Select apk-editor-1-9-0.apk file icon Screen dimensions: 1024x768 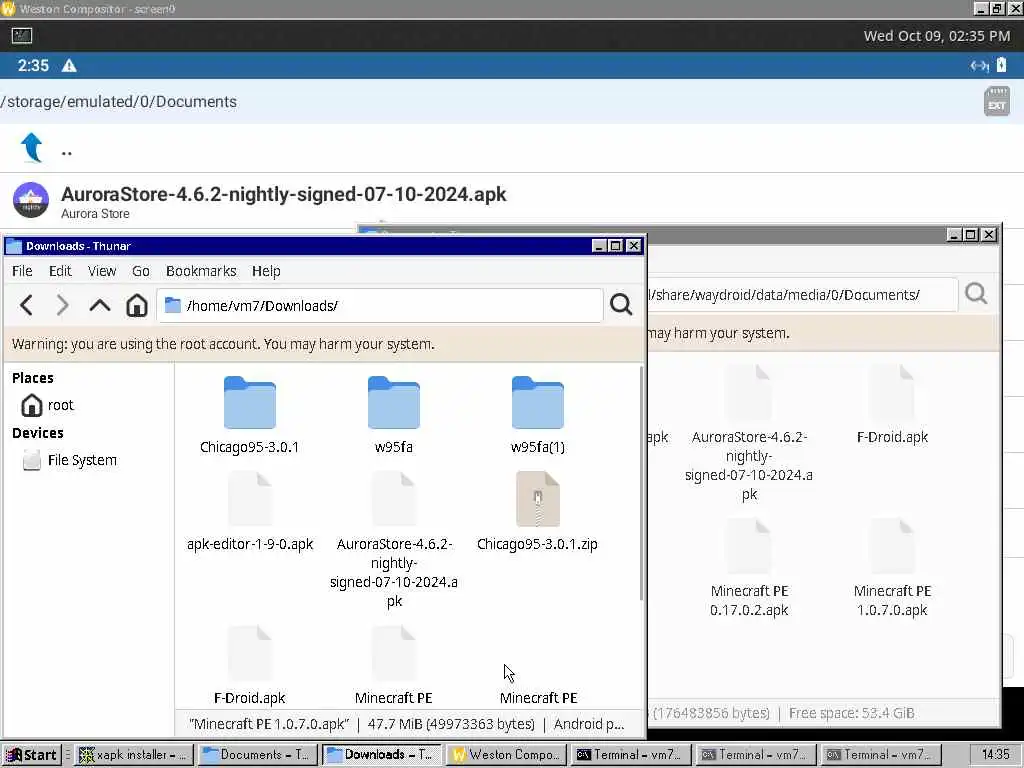[249, 499]
